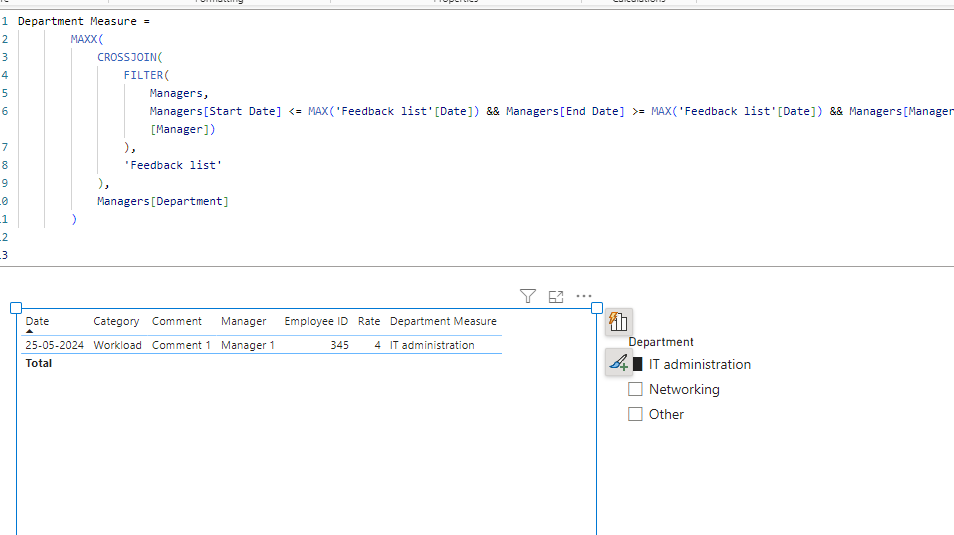Select the IT administration measure cell
This screenshot has width=954, height=535.
pos(432,345)
